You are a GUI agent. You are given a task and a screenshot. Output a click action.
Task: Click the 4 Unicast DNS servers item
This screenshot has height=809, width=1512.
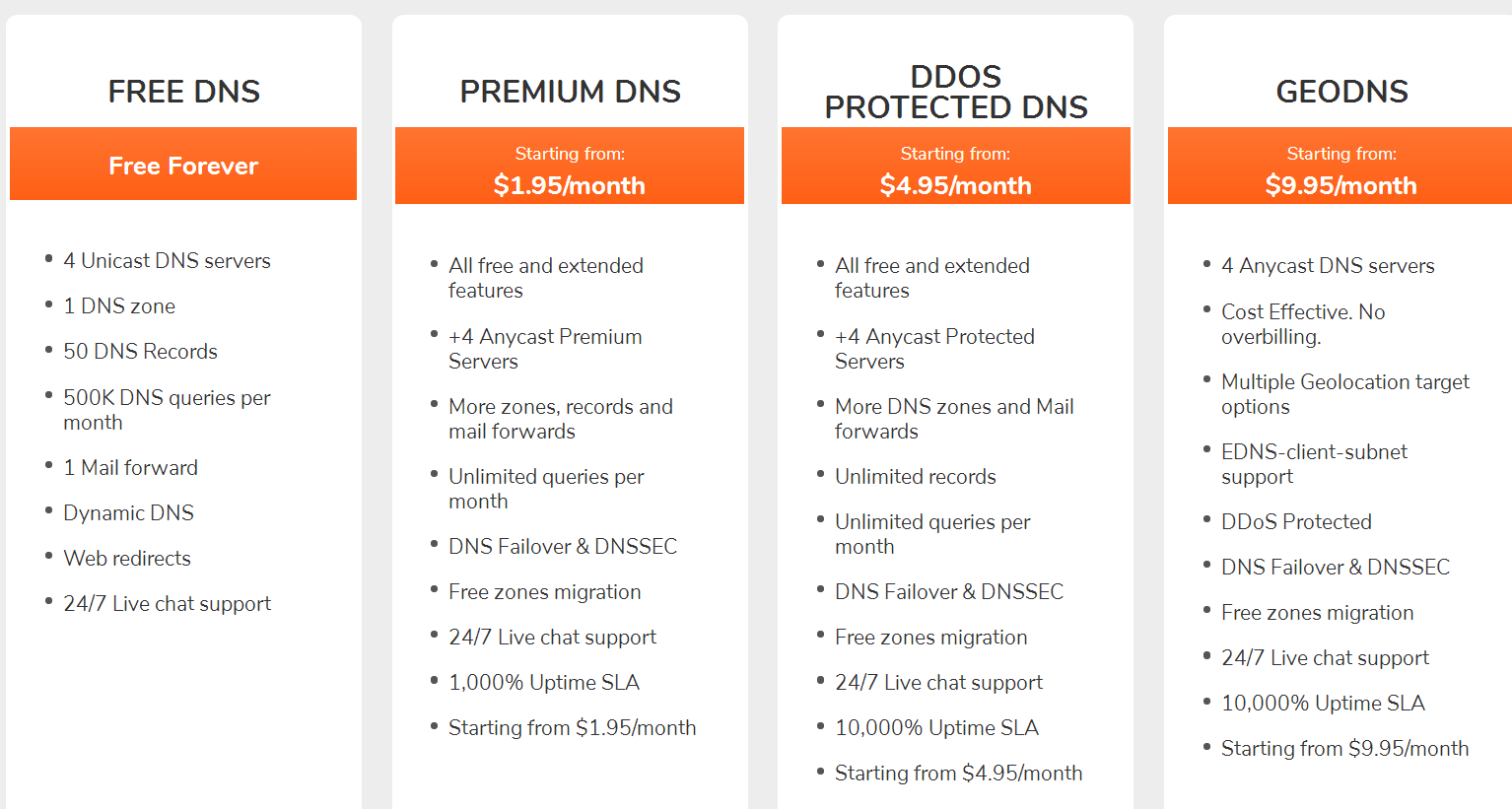[x=167, y=261]
